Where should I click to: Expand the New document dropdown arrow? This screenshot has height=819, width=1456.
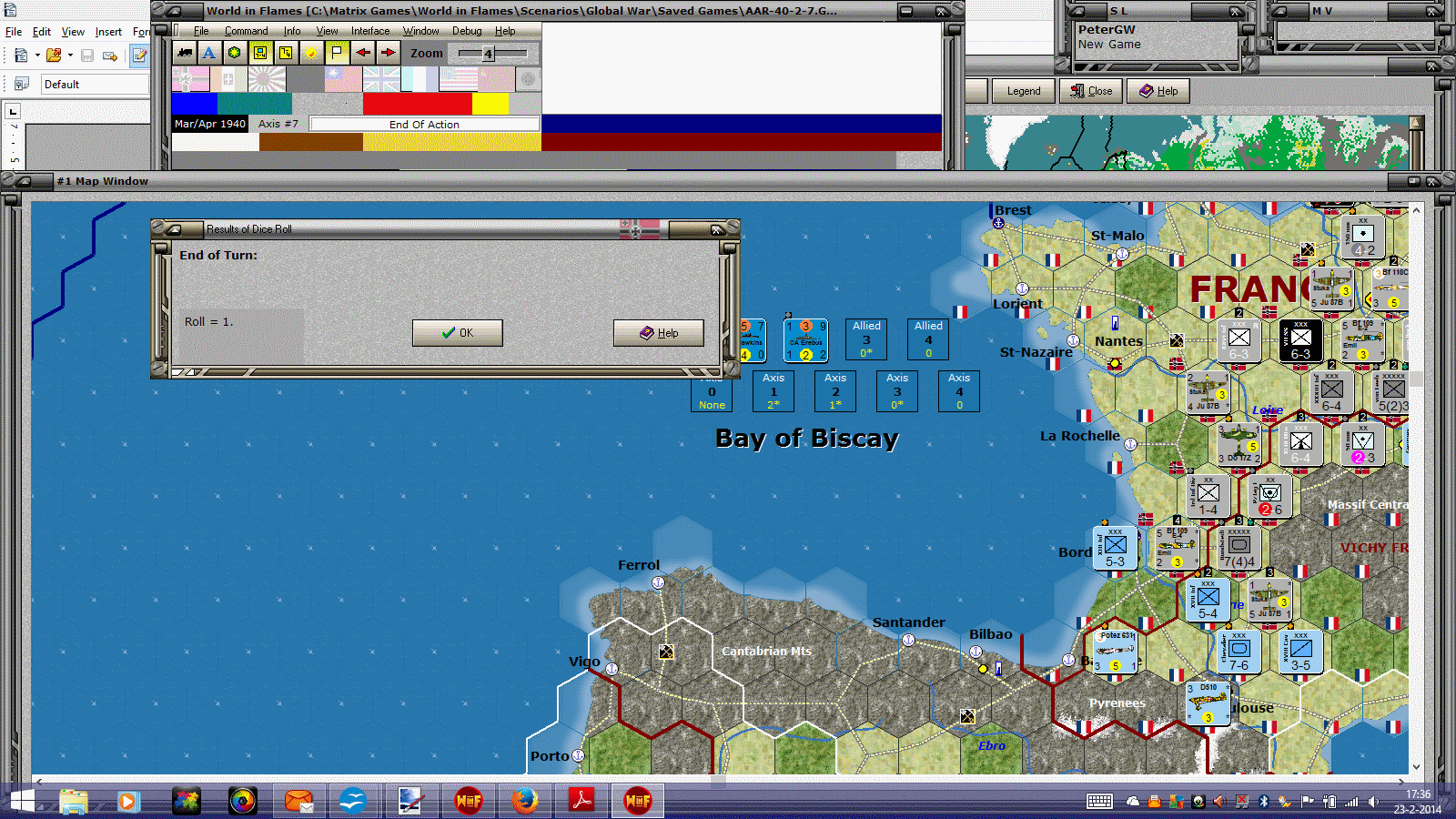point(37,56)
